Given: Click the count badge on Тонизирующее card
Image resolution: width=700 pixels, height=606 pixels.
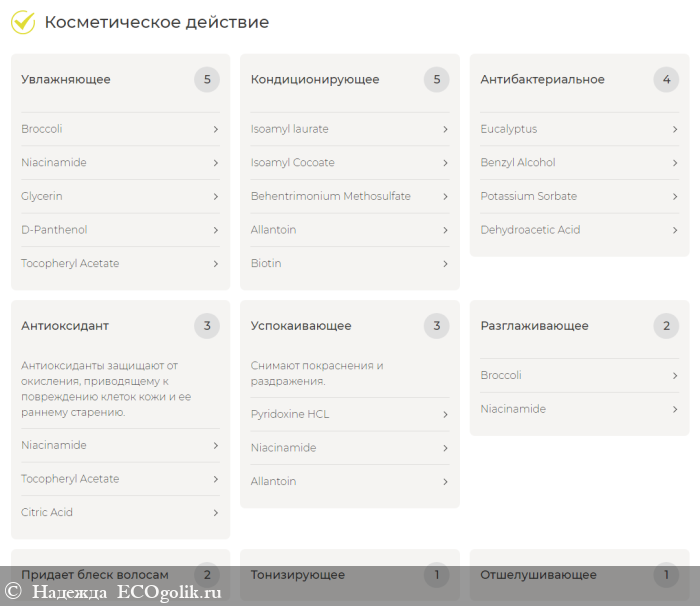Looking at the screenshot, I should tap(436, 575).
